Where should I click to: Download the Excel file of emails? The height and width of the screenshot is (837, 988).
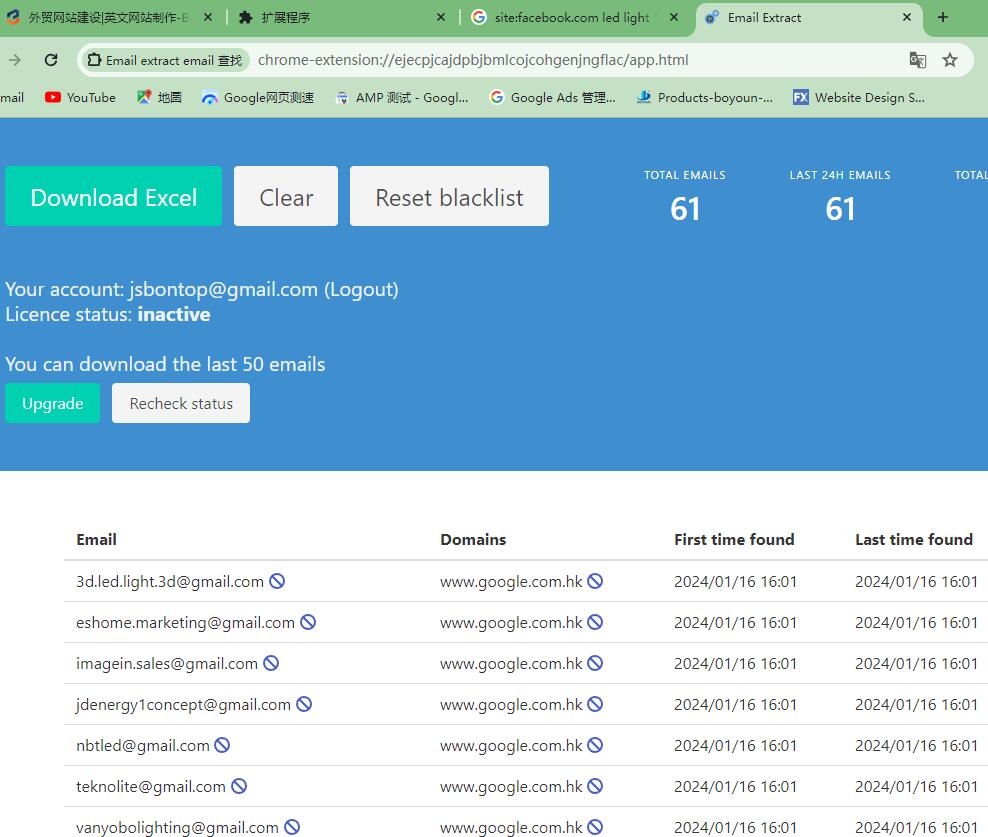pyautogui.click(x=113, y=197)
